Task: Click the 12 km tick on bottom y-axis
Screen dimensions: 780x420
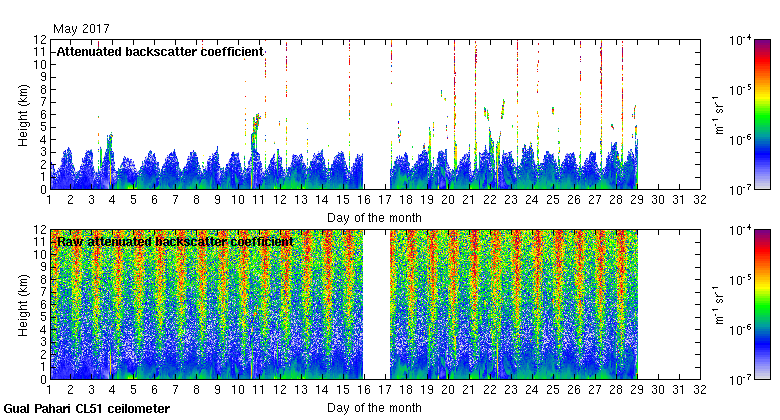Action: tap(39, 230)
